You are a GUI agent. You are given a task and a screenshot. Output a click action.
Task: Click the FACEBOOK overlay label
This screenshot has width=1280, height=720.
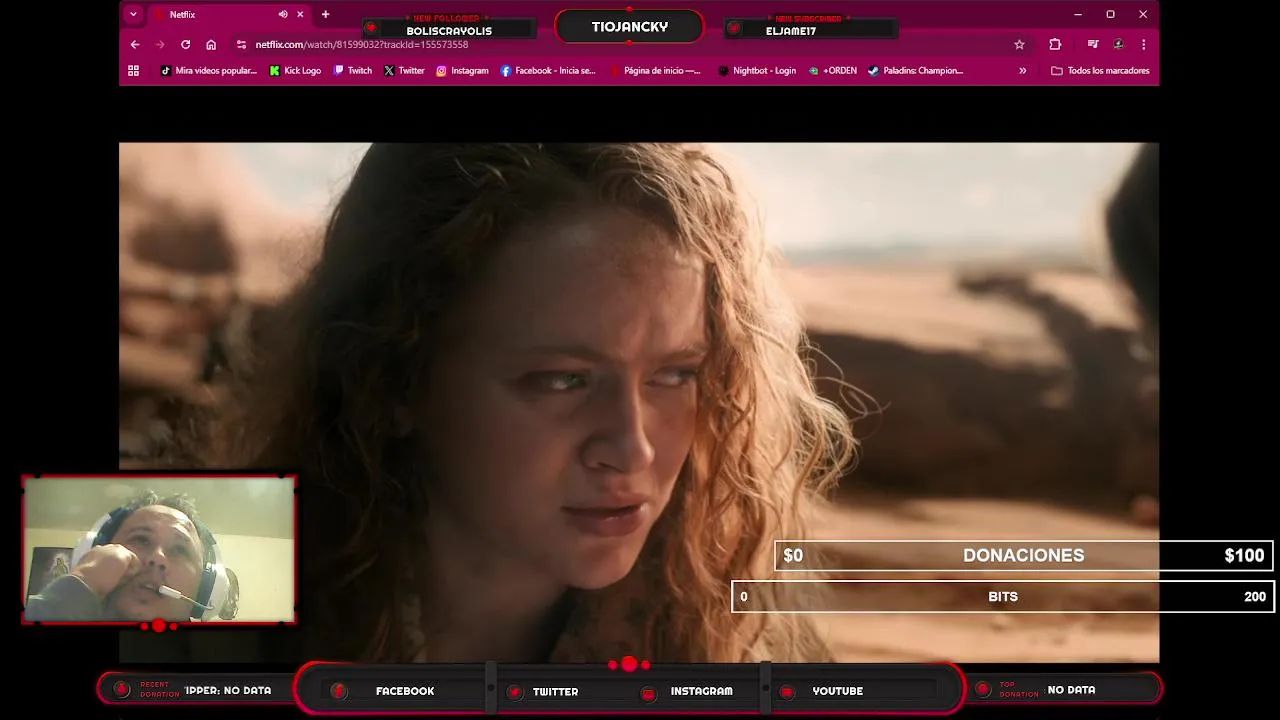point(405,691)
